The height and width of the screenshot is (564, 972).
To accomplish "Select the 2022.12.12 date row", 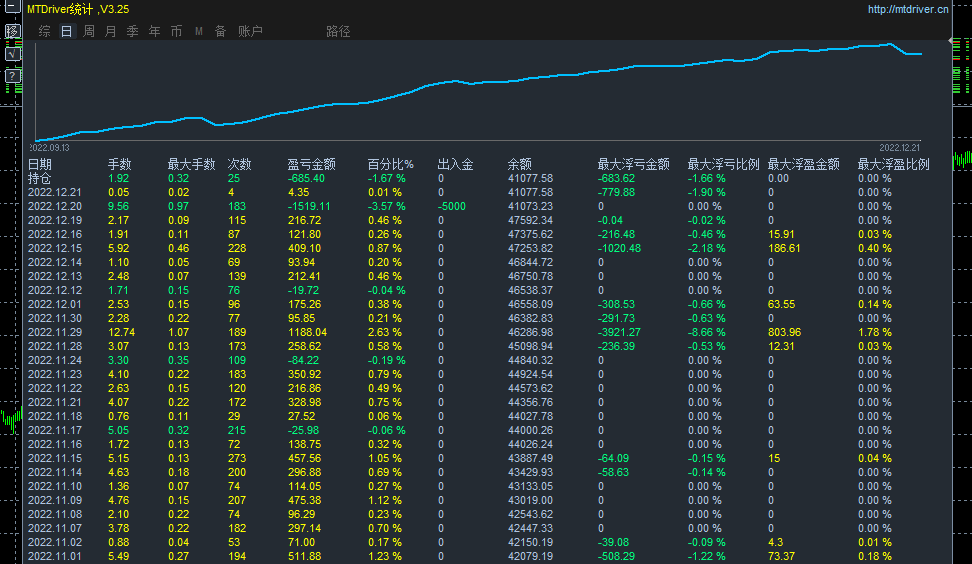I will click(55, 291).
